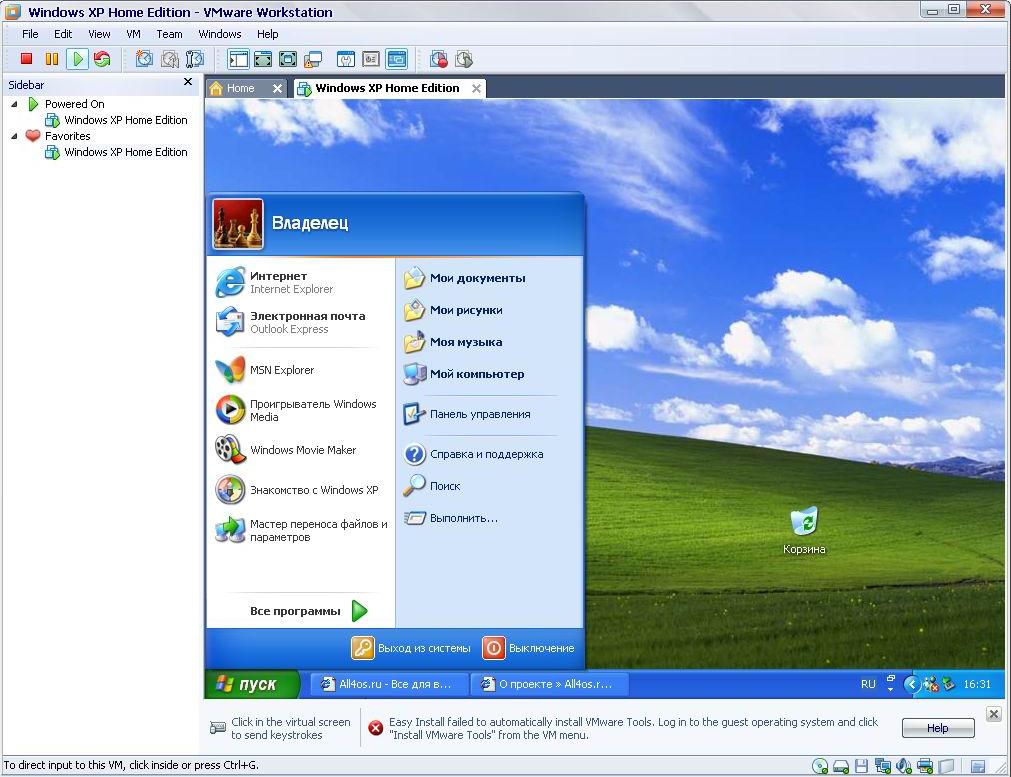Click the green Power On toolbar button
The width and height of the screenshot is (1011, 777).
pyautogui.click(x=77, y=59)
